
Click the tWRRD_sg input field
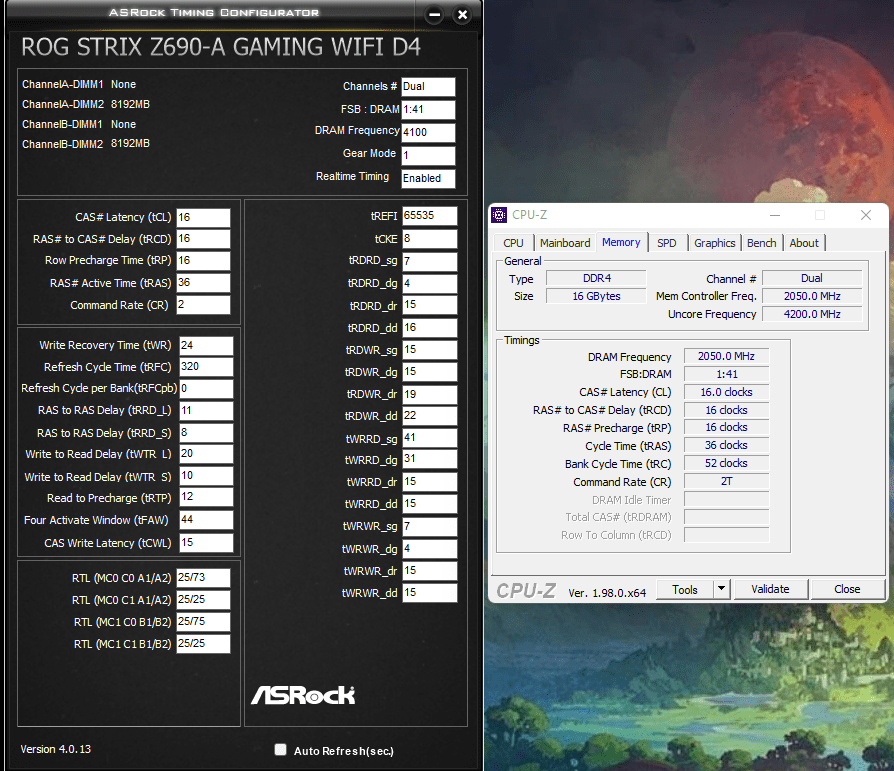click(429, 438)
